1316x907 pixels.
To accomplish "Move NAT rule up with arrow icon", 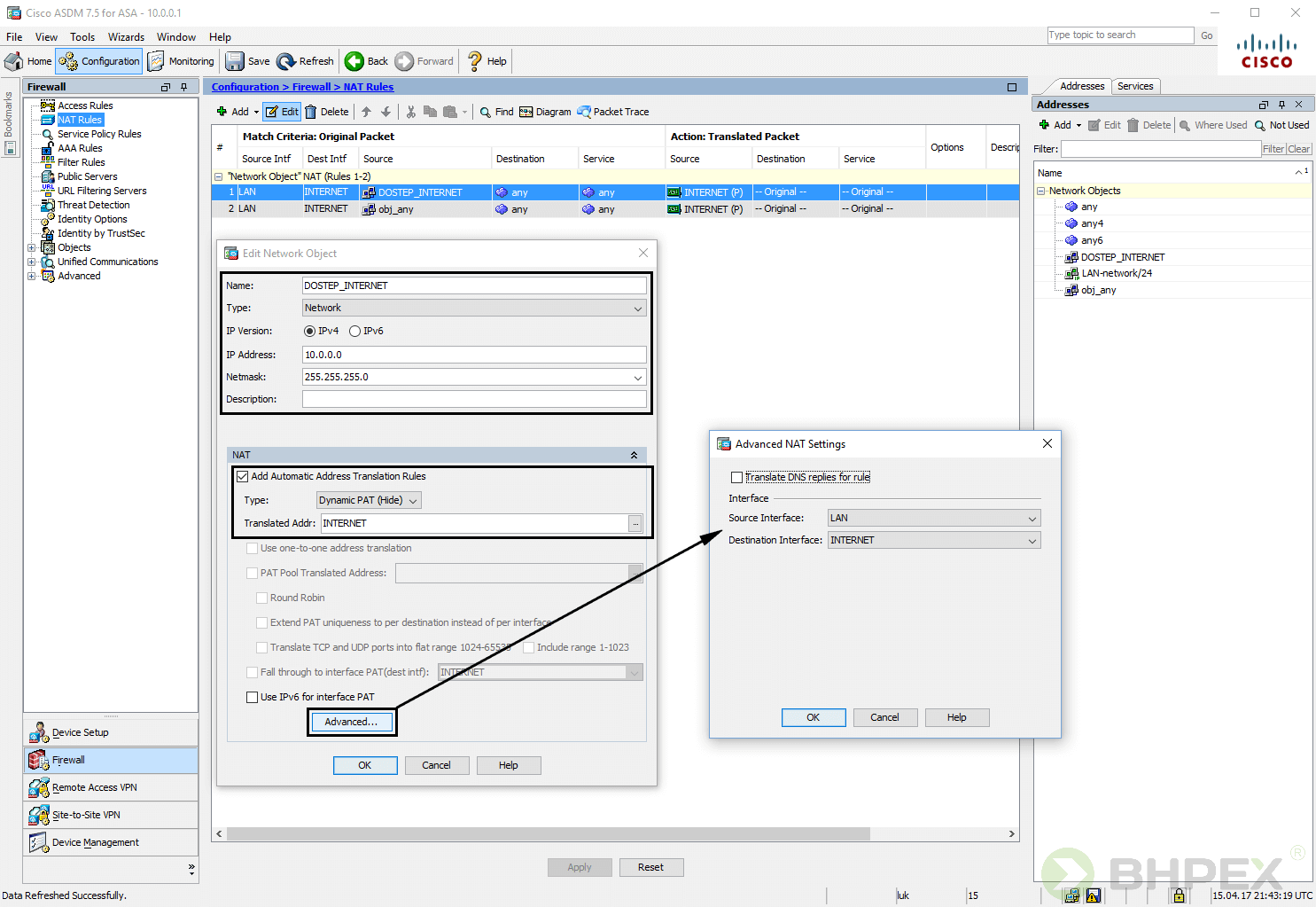I will coord(366,112).
